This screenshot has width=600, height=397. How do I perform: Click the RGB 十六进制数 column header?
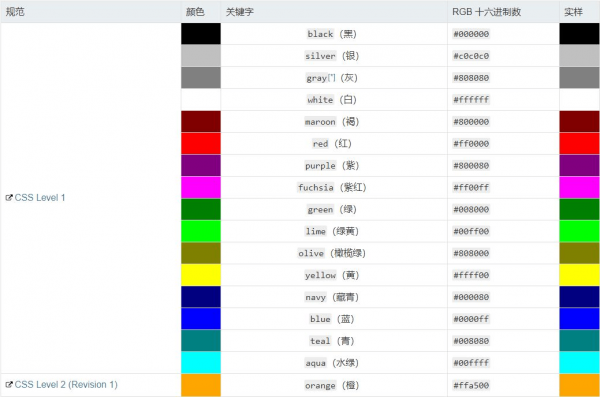486,12
